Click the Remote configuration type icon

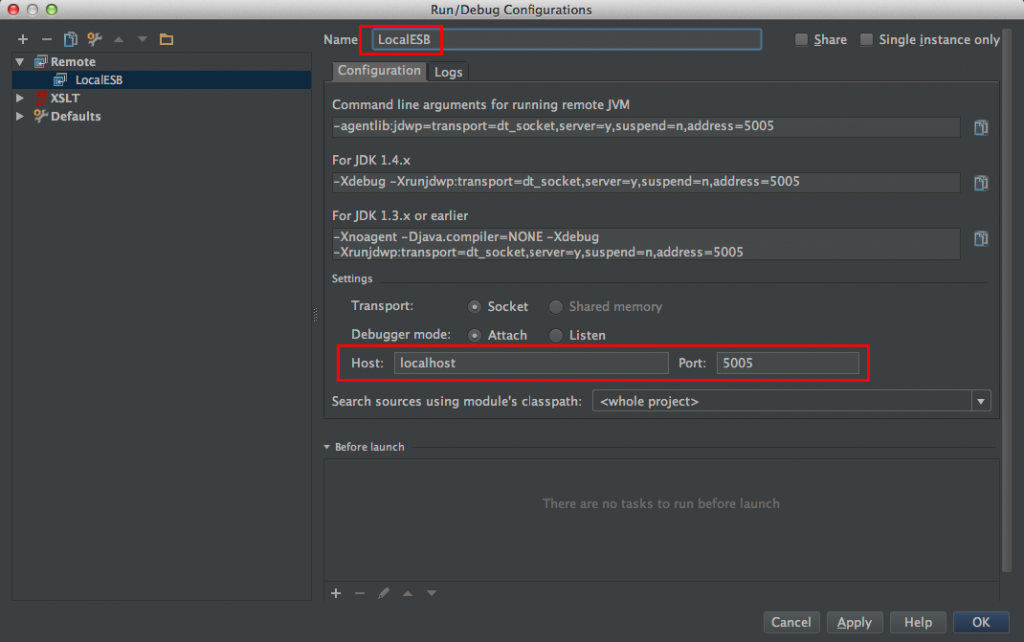[40, 61]
